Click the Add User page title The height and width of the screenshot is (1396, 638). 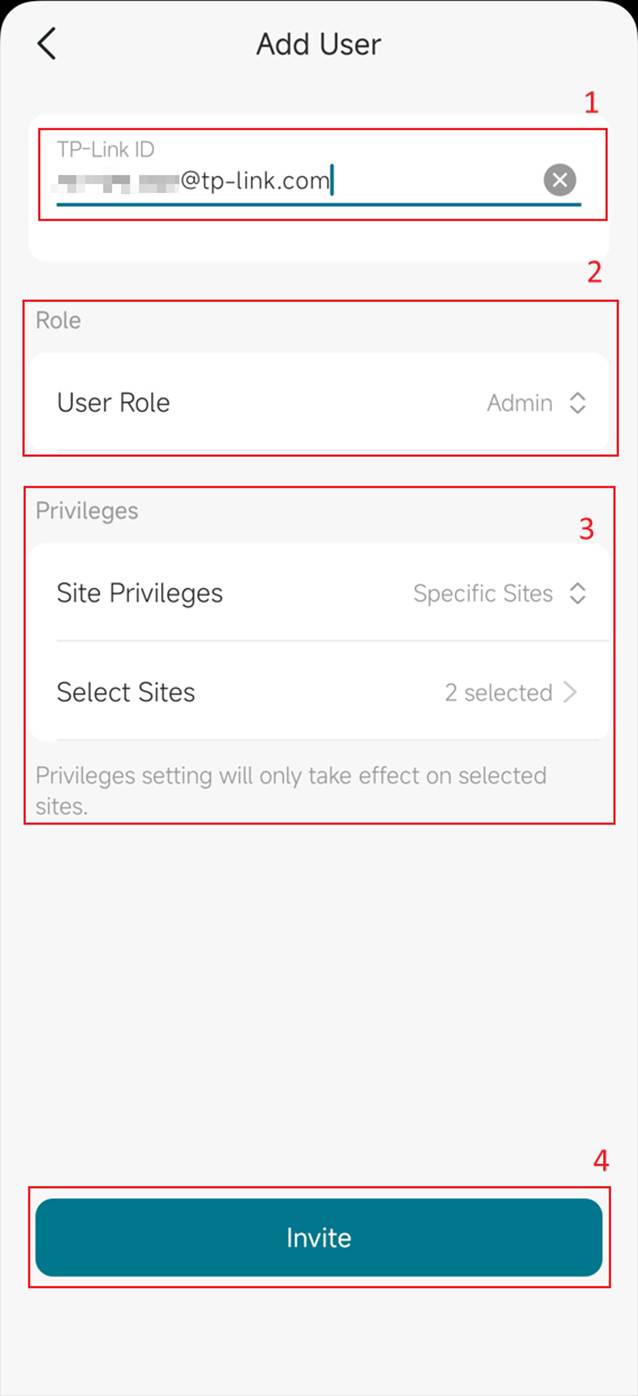[318, 44]
